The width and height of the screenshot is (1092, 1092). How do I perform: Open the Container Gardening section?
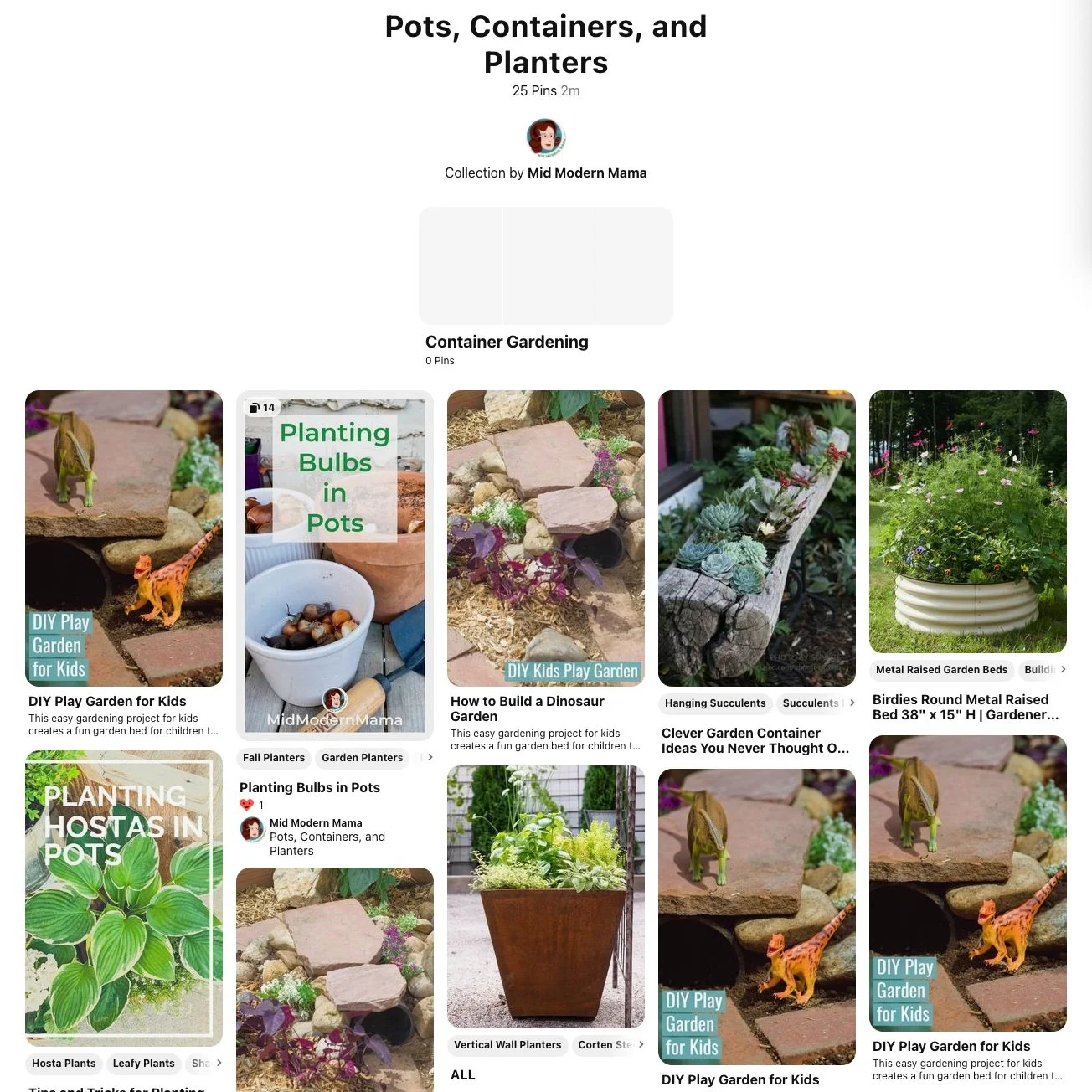click(507, 342)
